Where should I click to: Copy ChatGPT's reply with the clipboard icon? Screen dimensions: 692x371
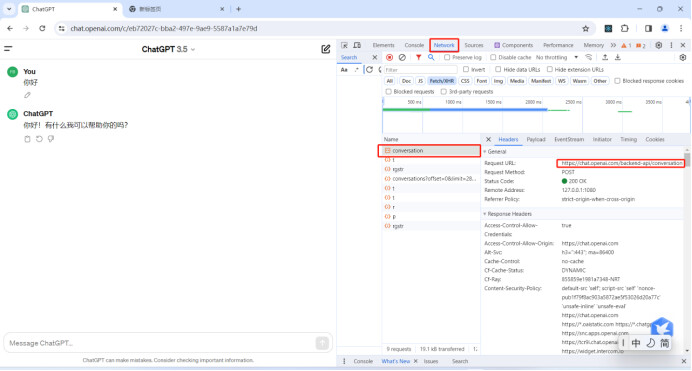[x=27, y=139]
